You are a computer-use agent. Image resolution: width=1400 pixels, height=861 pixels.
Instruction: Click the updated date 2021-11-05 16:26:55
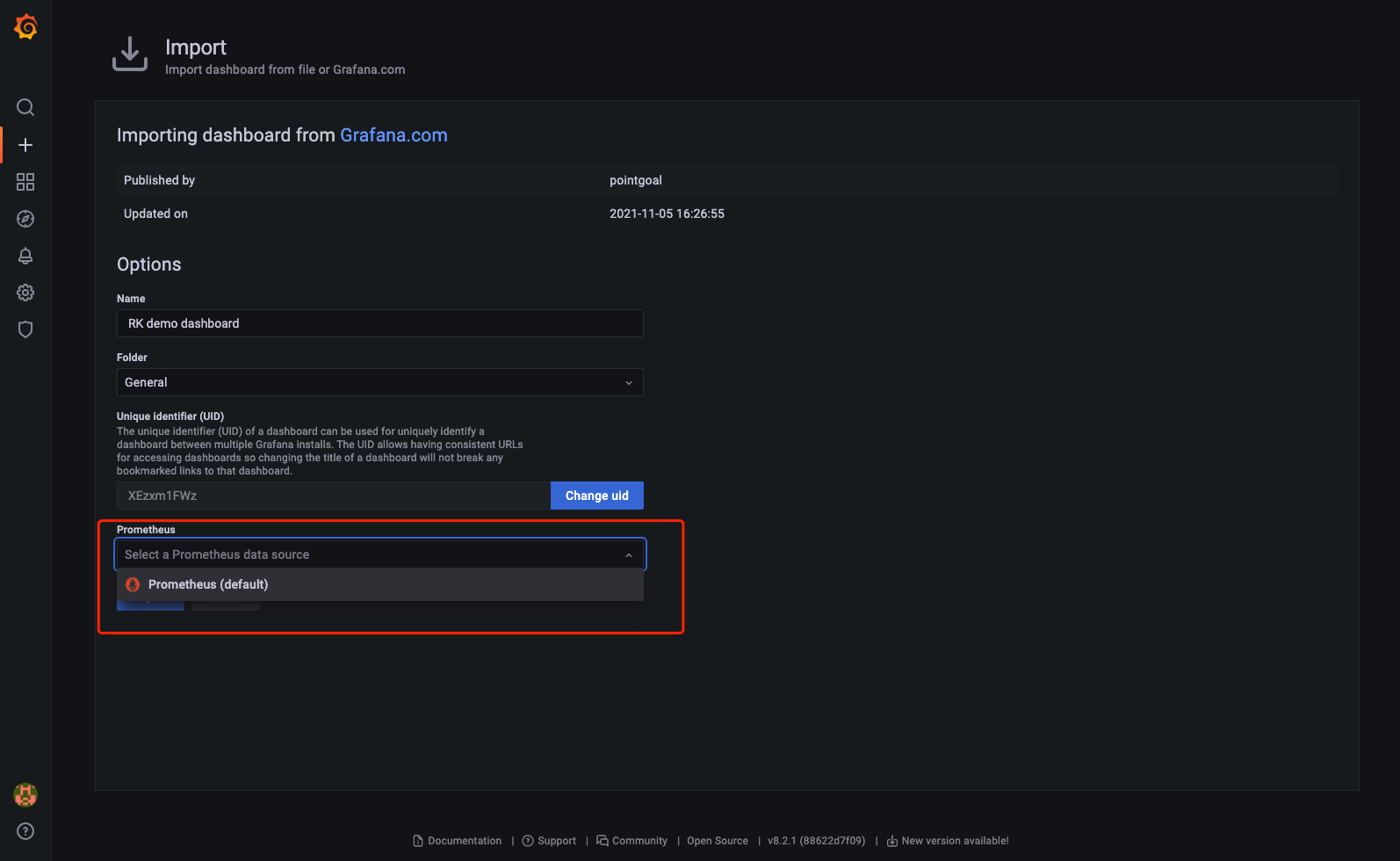(x=668, y=213)
